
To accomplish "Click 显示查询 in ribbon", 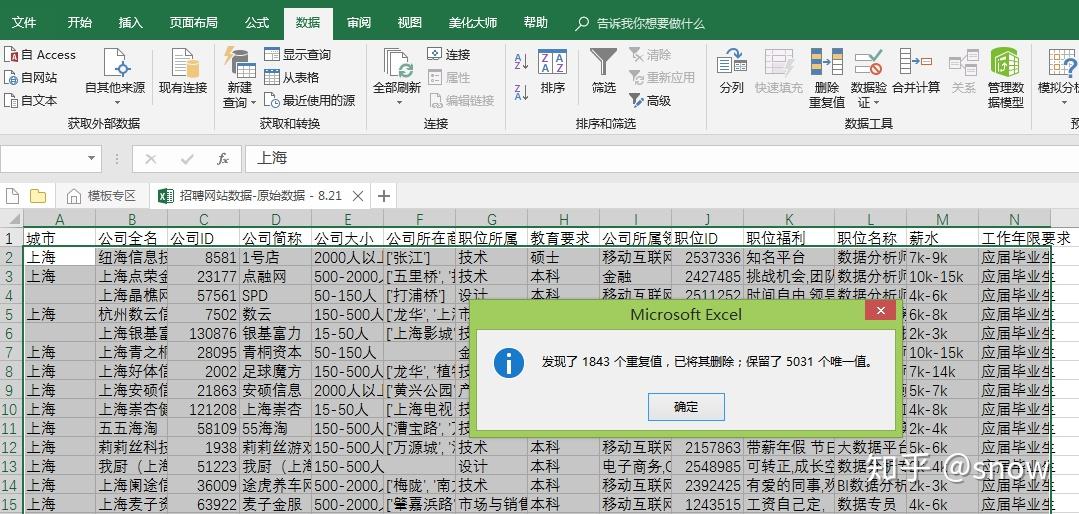I will tap(297, 54).
